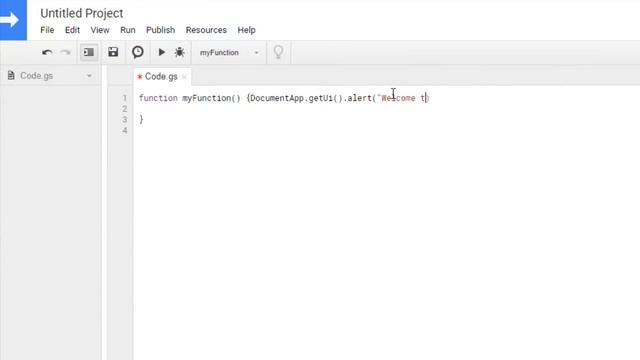Undo the last edit
This screenshot has width=640, height=360.
pos(47,52)
